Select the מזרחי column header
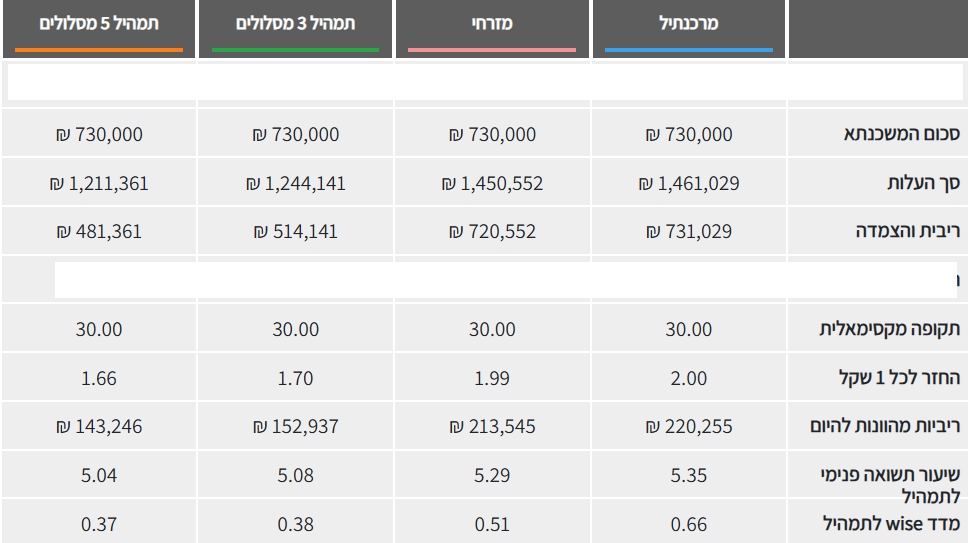Screen dimensions: 968x543 (492, 23)
